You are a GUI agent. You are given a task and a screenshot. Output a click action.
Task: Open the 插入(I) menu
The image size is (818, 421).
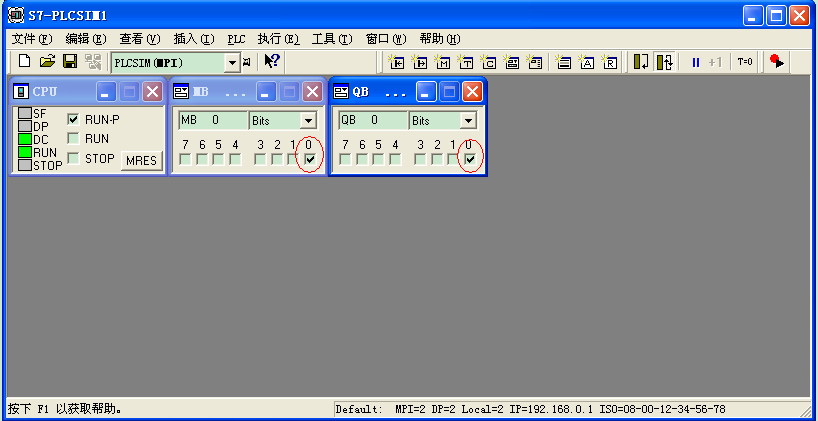[x=194, y=39]
